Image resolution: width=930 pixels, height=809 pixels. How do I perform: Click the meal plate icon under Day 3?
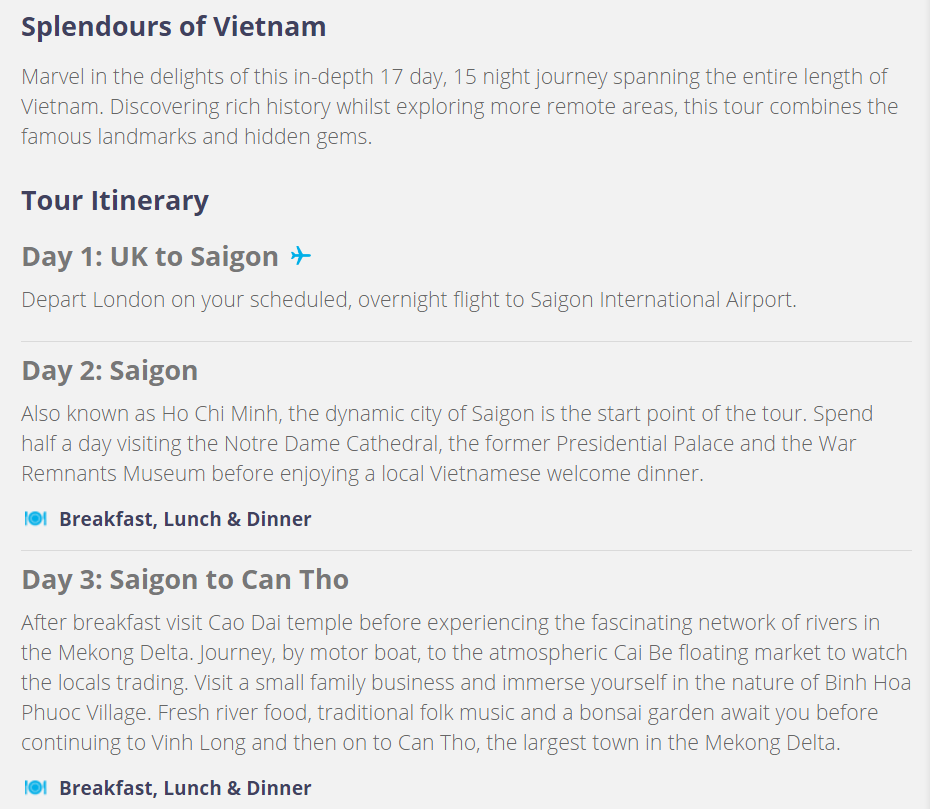[36, 788]
